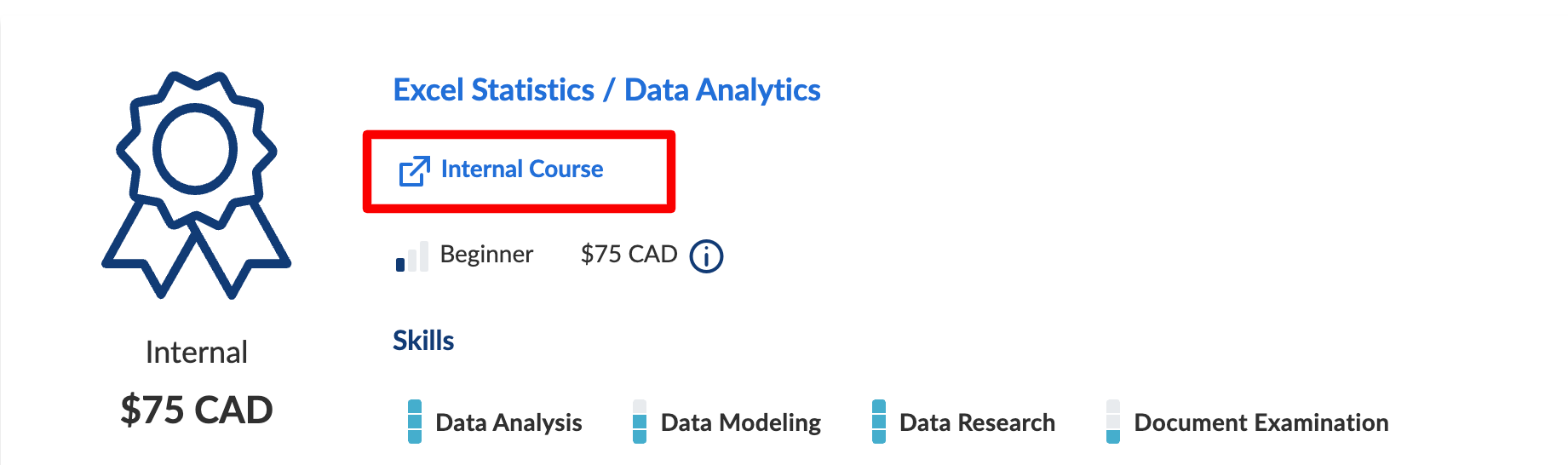Select the Data Analysis skill label

508,422
